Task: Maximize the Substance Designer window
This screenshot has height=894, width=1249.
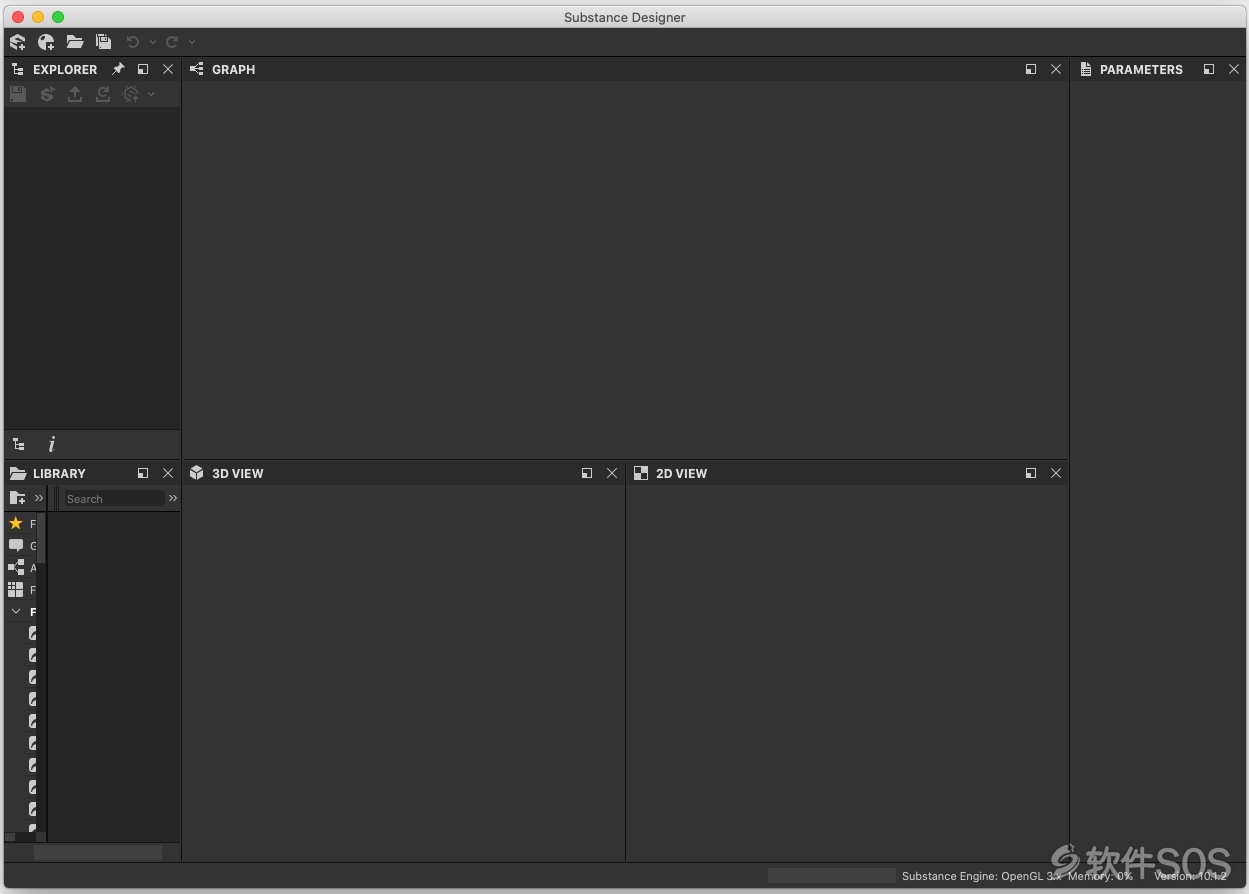Action: tap(58, 17)
